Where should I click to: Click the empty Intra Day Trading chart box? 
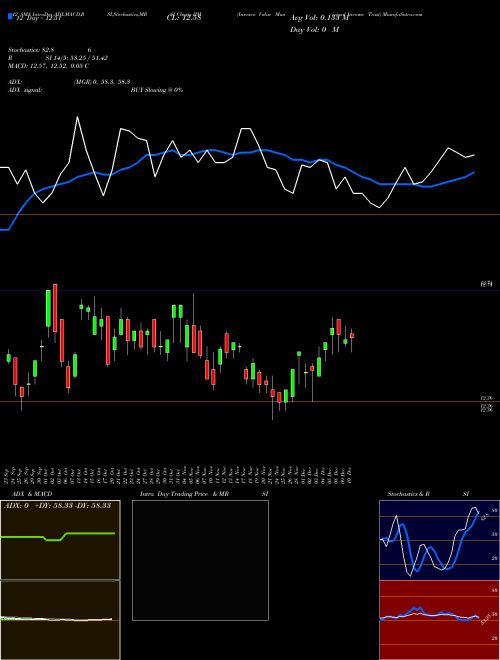pyautogui.click(x=200, y=560)
